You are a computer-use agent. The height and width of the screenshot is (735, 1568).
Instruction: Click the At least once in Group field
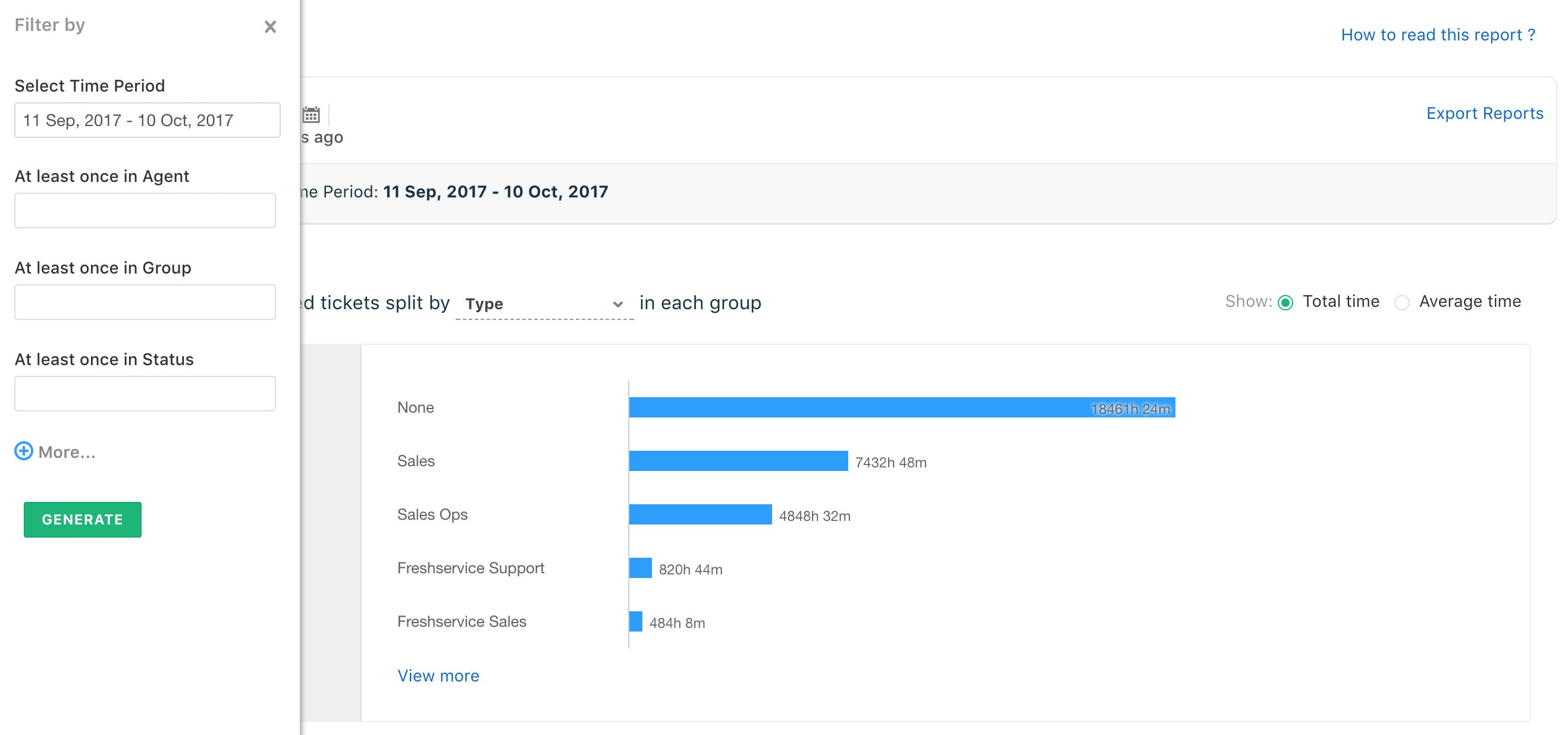145,301
